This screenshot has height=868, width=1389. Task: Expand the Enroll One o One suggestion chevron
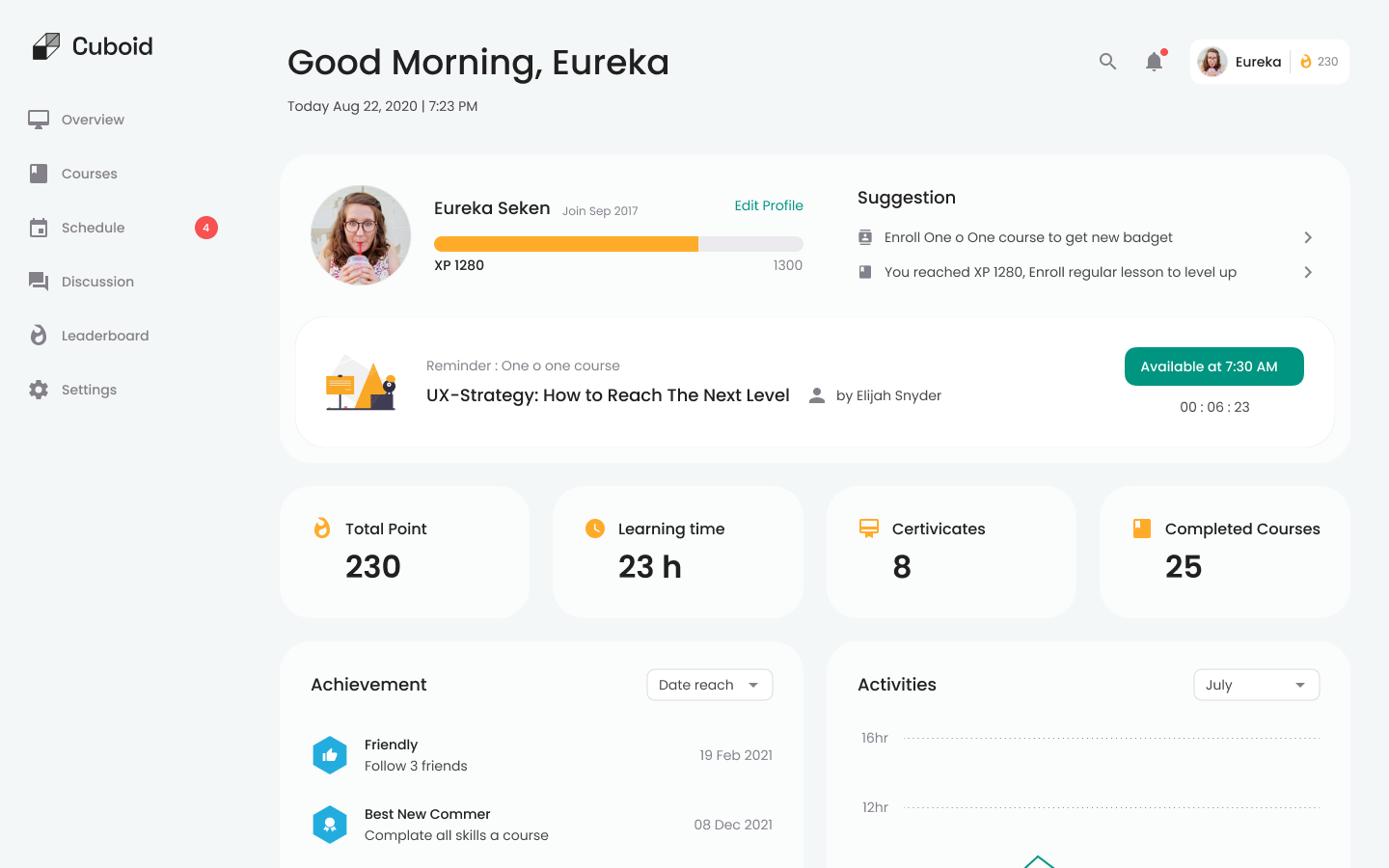pyautogui.click(x=1308, y=237)
